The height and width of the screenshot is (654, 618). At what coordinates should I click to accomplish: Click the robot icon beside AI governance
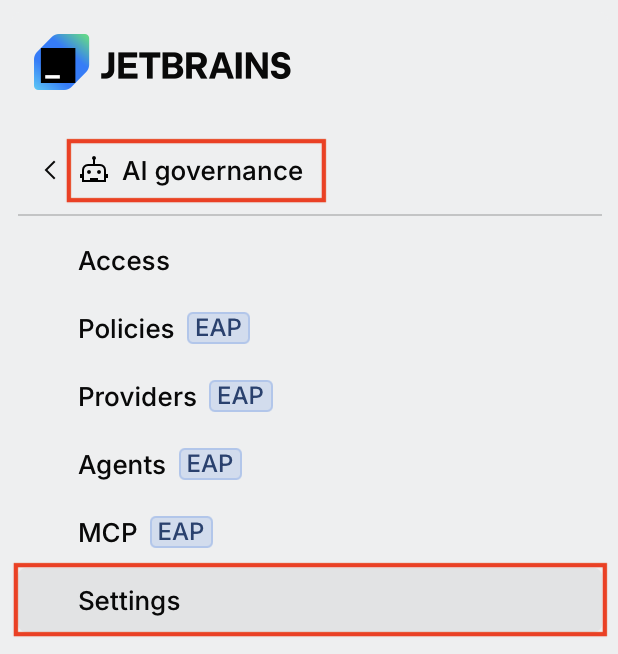tap(94, 170)
